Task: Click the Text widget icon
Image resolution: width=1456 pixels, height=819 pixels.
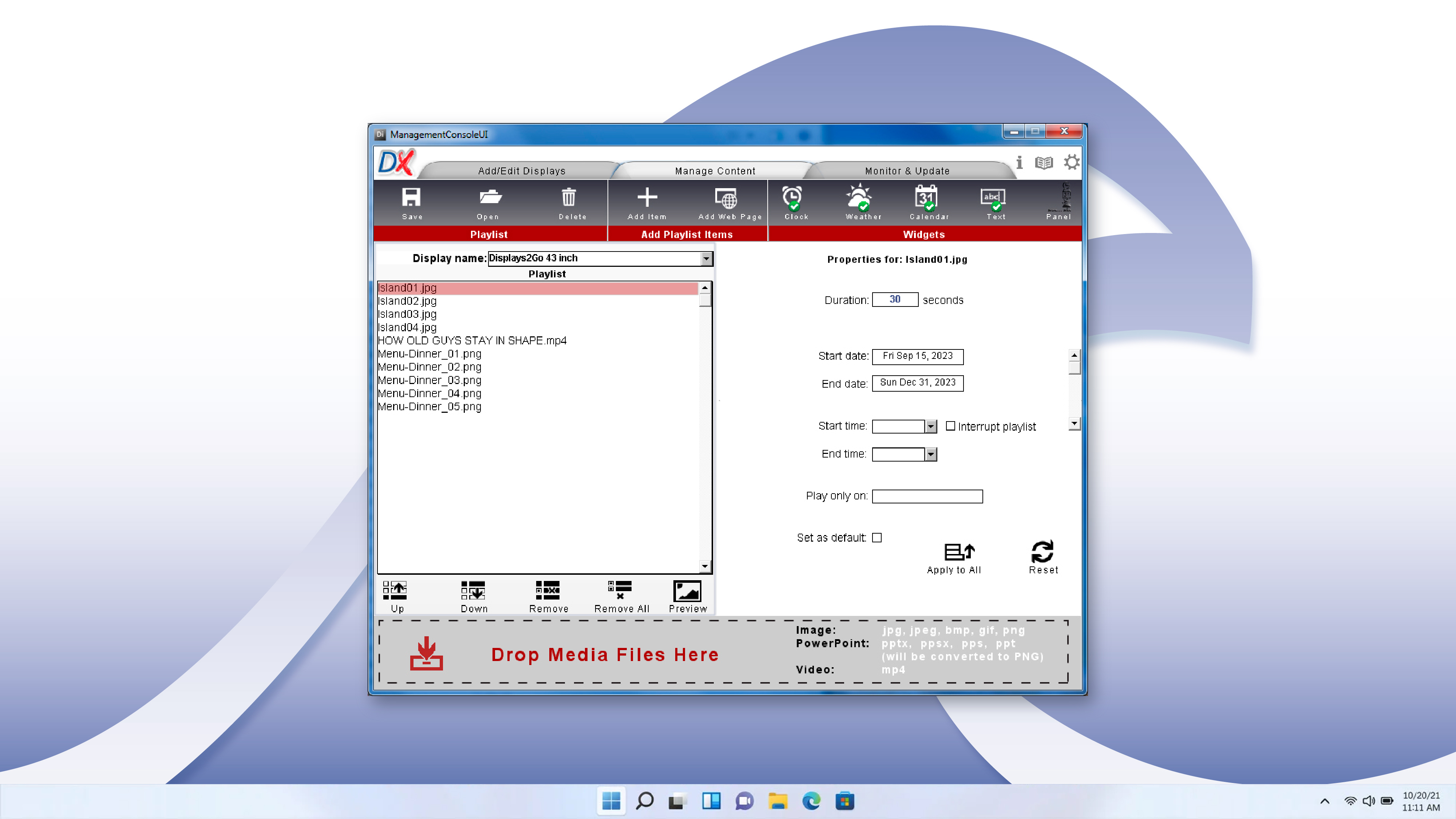Action: (992, 198)
